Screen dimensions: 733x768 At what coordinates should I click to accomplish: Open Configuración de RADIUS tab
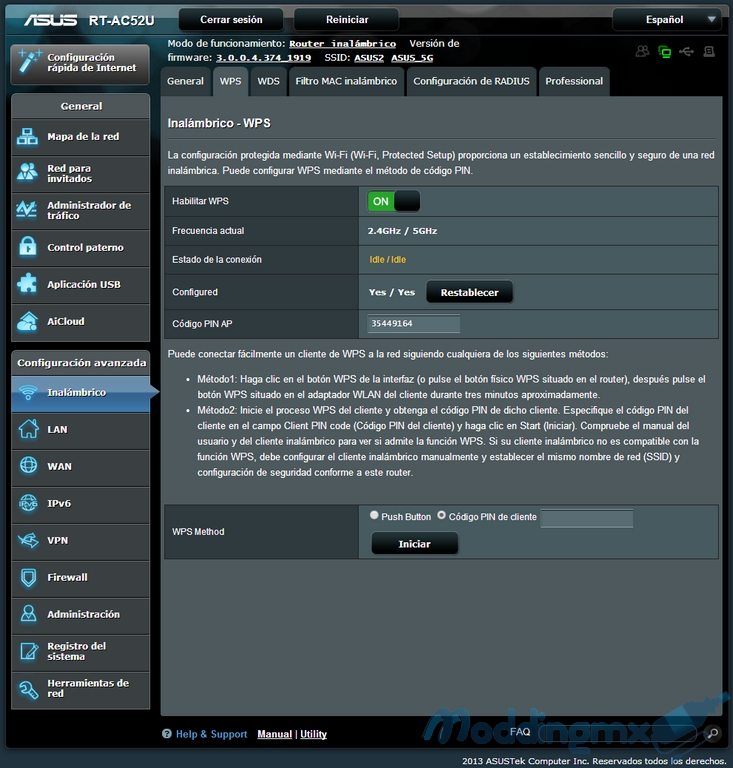(471, 81)
